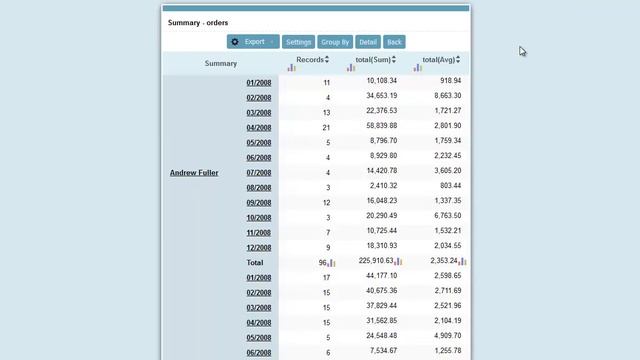Screen dimensions: 640x360
Task: Open 02/2008 link with sum 40,675.36
Action: pyautogui.click(x=259, y=293)
